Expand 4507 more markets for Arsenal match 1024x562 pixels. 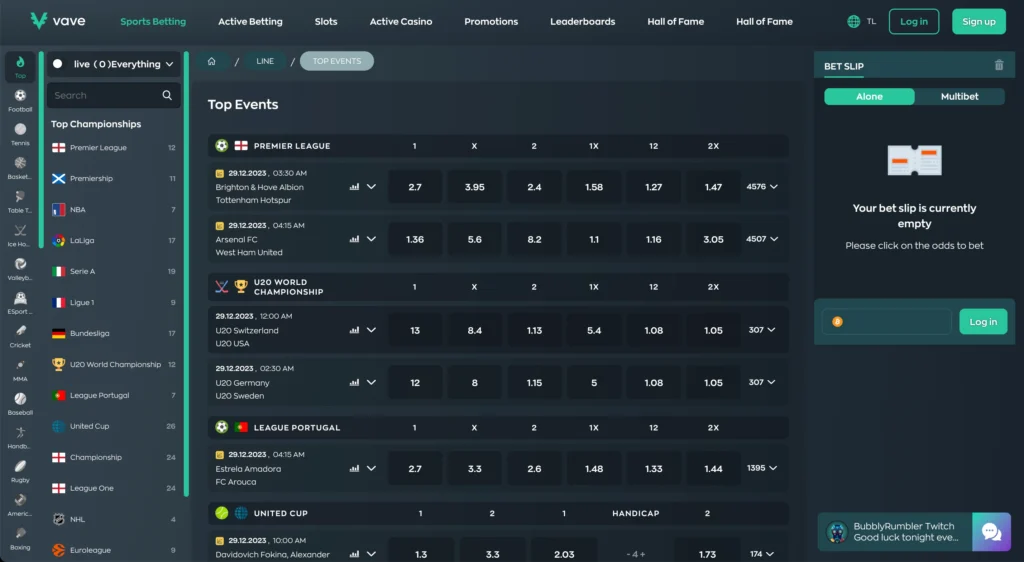(762, 239)
